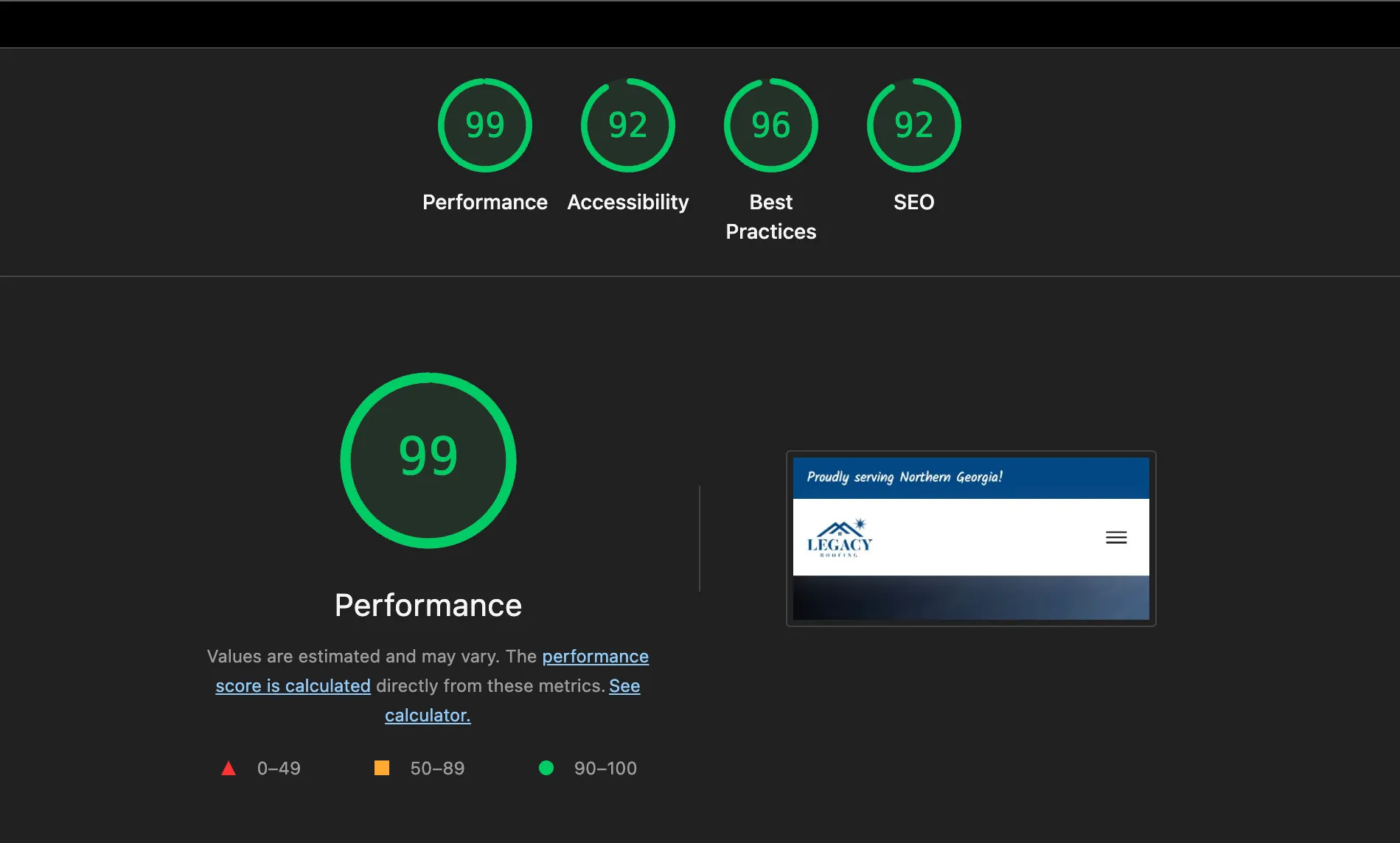Image resolution: width=1400 pixels, height=843 pixels.
Task: Click the hamburger menu in the site preview
Action: click(x=1117, y=537)
